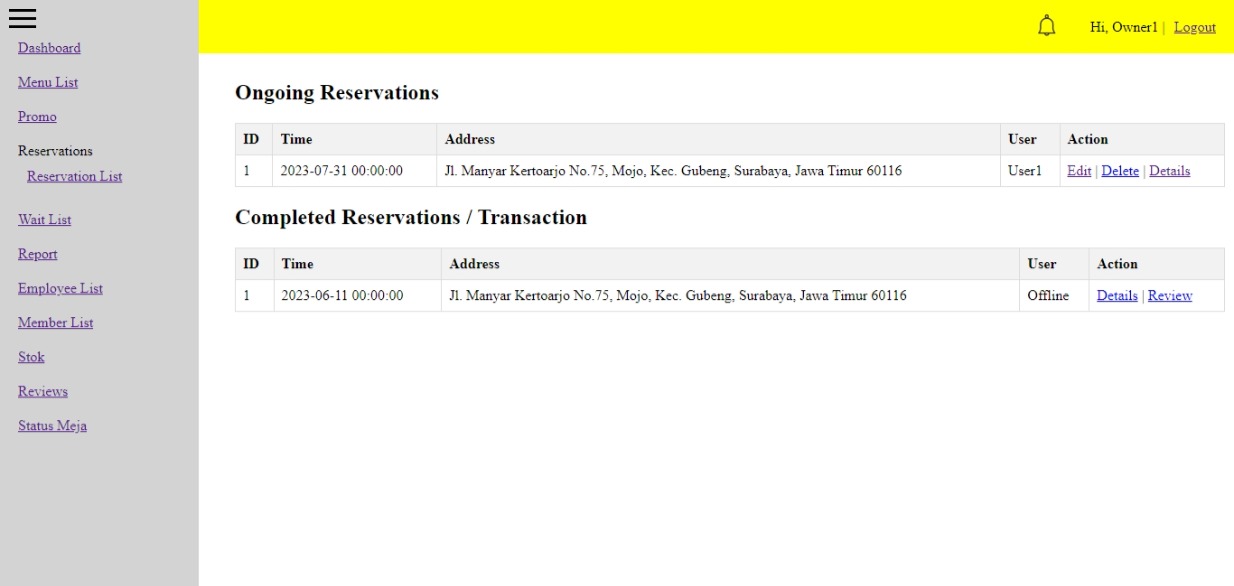Image resolution: width=1234 pixels, height=586 pixels.
Task: Click the notification bell icon
Action: pyautogui.click(x=1047, y=26)
